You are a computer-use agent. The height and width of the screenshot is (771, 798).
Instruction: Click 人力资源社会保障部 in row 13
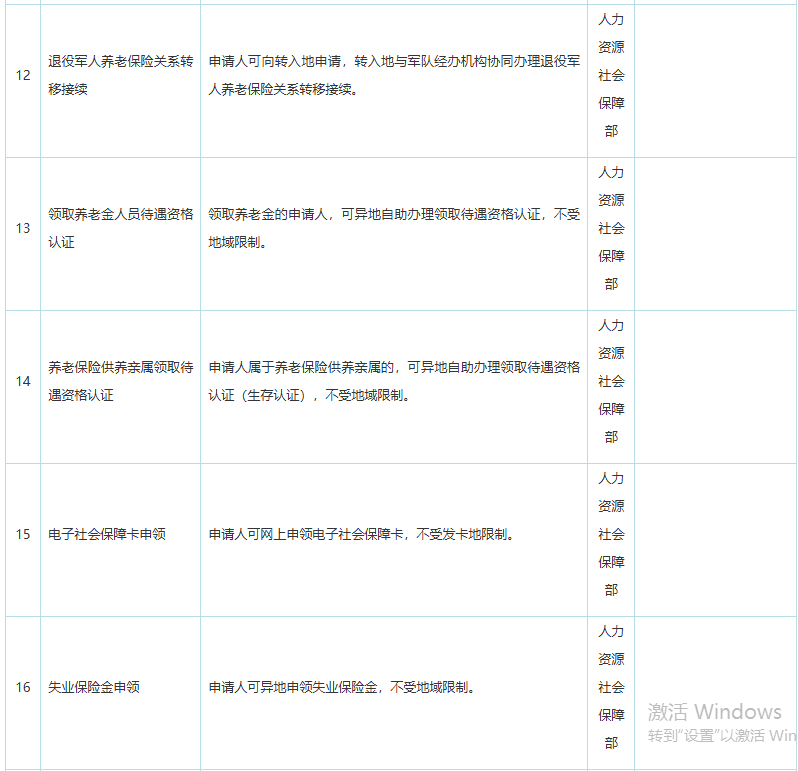pyautogui.click(x=611, y=229)
